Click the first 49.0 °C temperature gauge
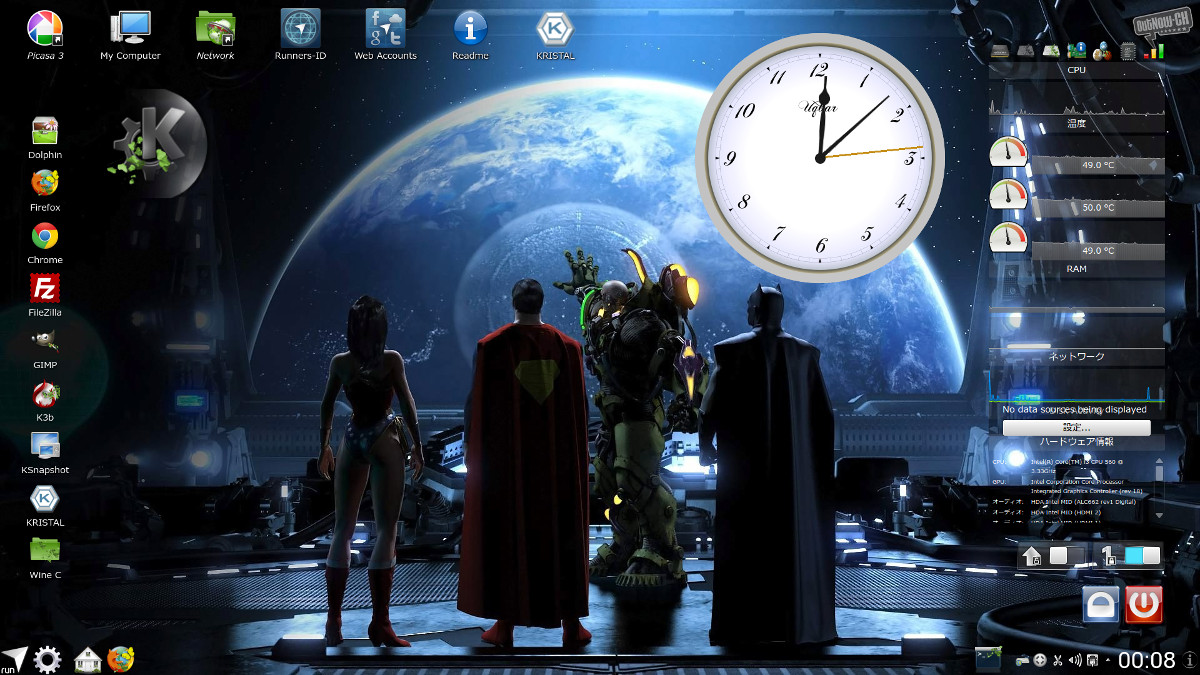The width and height of the screenshot is (1200, 675). point(1009,152)
